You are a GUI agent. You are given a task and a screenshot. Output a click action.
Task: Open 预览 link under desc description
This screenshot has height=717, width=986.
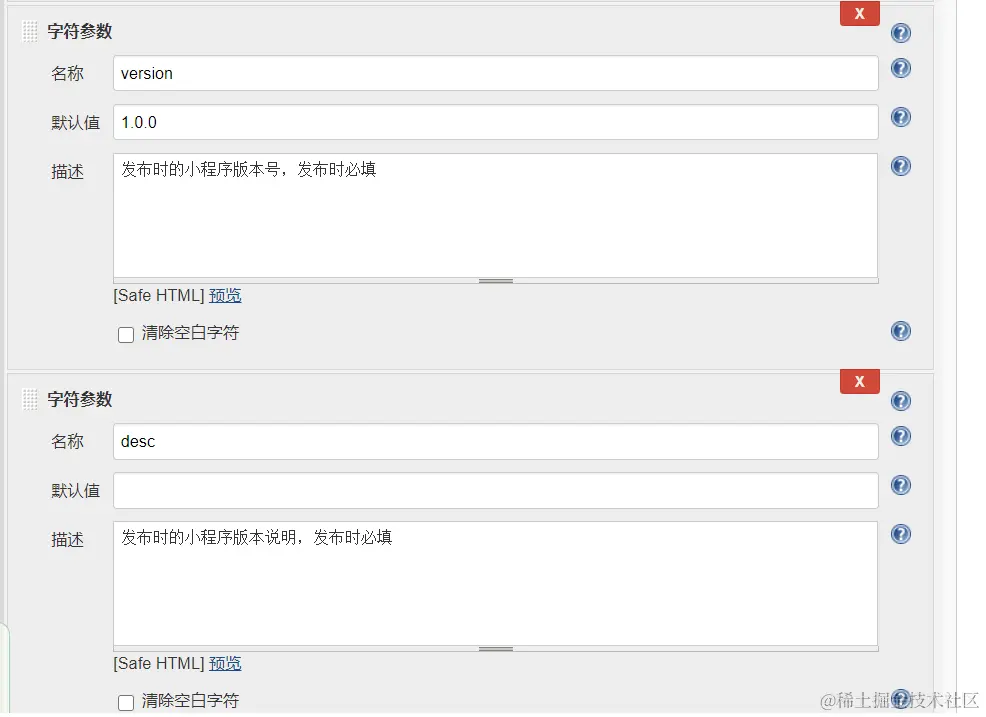point(225,664)
